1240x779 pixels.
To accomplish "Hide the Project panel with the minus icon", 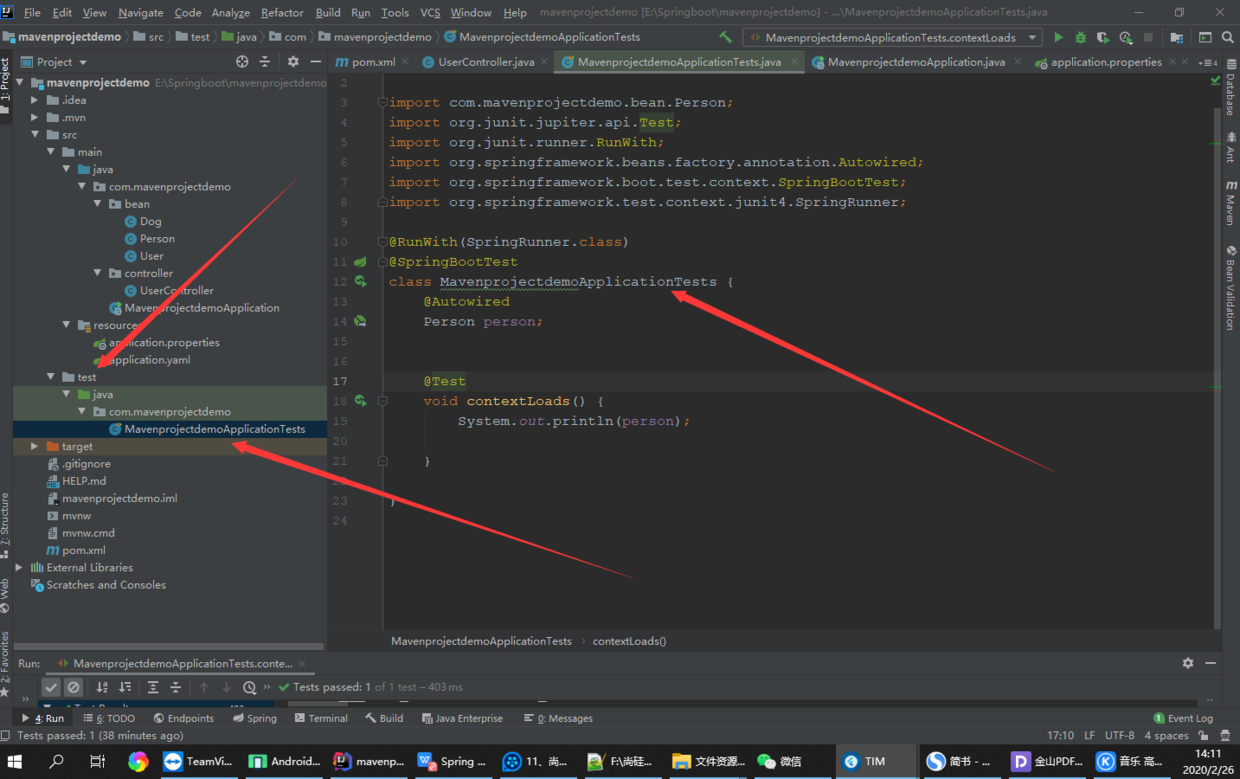I will 315,62.
